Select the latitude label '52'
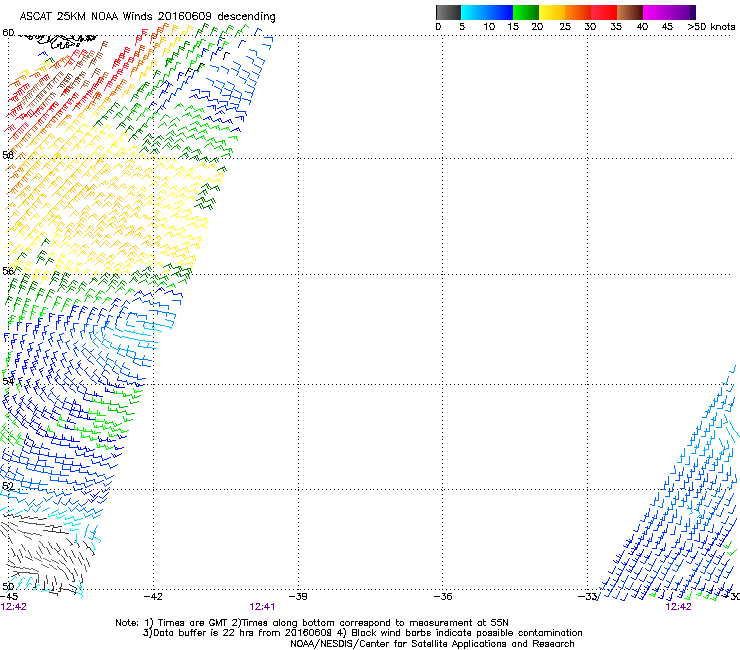 coord(8,486)
